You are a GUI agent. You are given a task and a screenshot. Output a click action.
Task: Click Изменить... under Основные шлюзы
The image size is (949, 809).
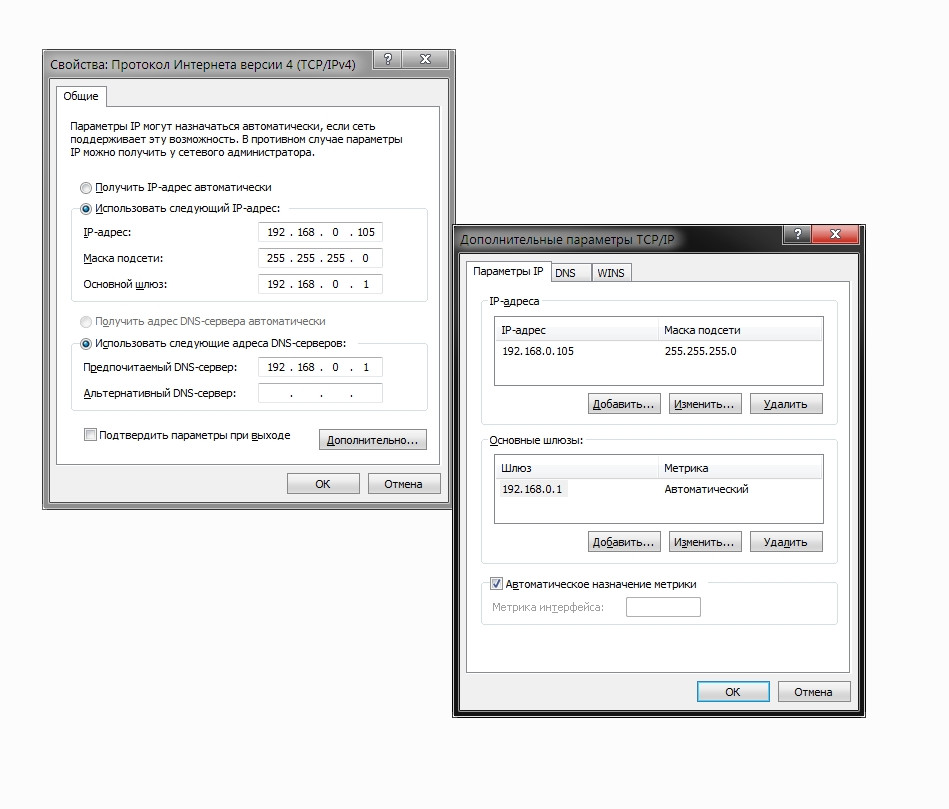coord(705,542)
